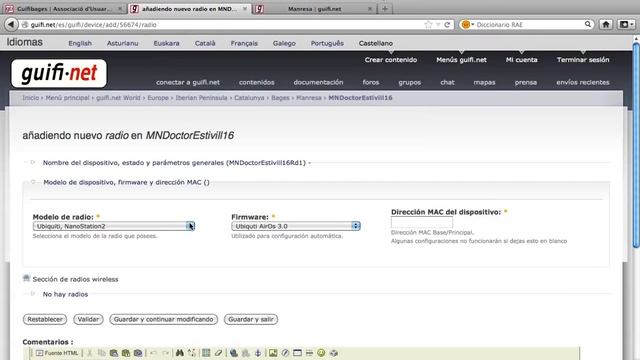
Task: Insert an image with the picture icon
Action: [273, 353]
